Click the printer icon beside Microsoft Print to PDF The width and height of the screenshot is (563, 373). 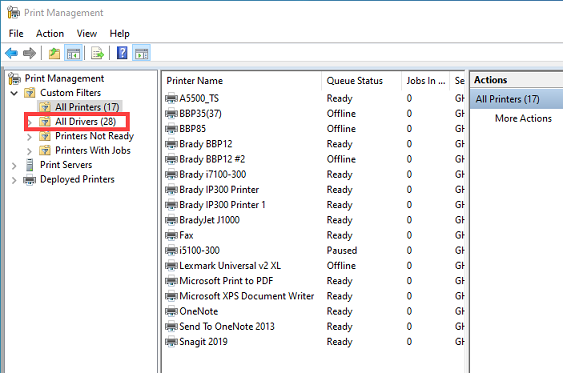(171, 281)
